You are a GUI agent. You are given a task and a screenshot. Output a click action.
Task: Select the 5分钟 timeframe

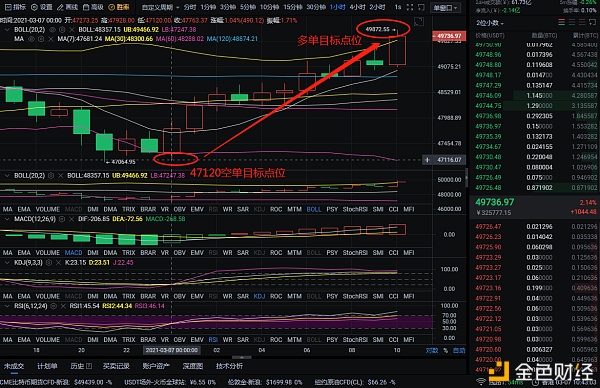coord(248,7)
